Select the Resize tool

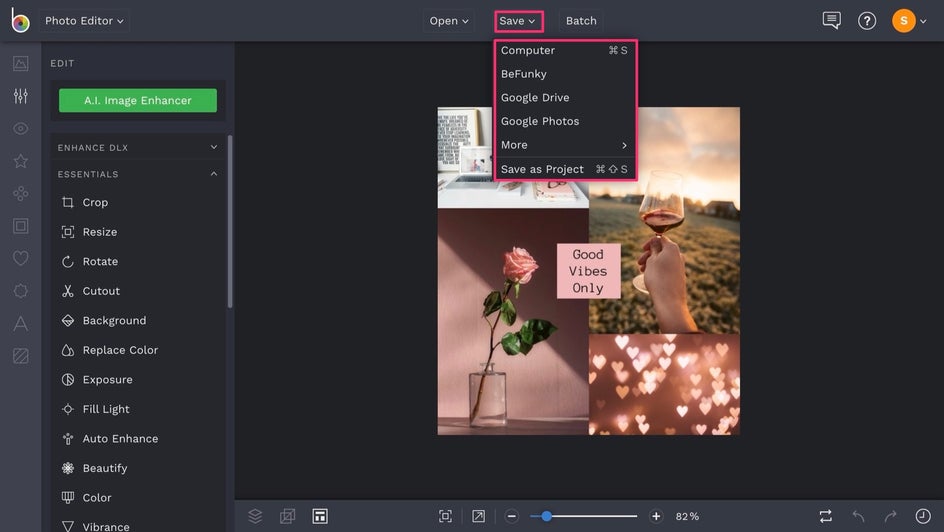(138, 232)
